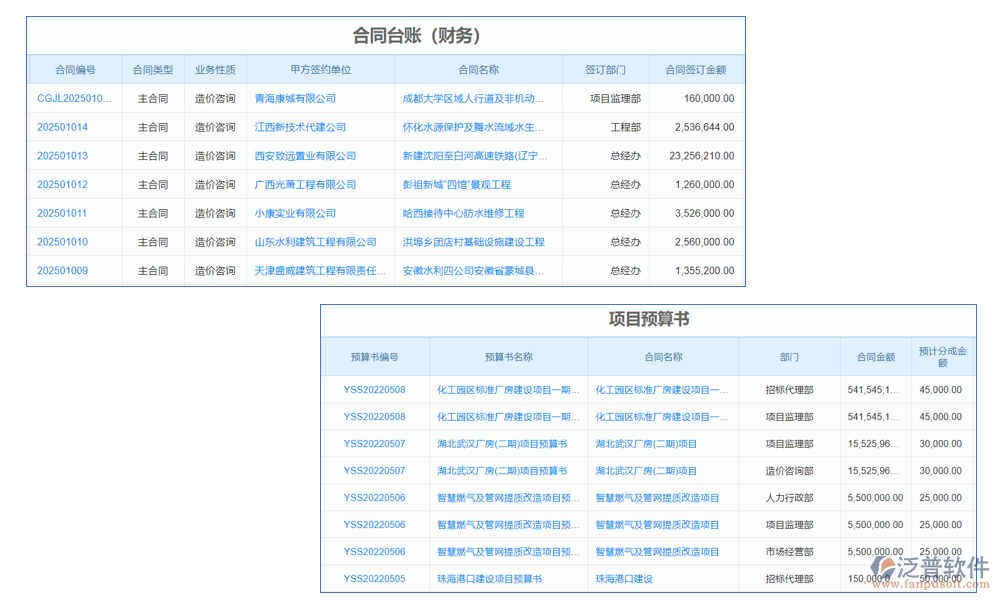Viewport: 1000px width, 600px height.
Task: Click the 合同签订金额 column header
Action: [x=694, y=69]
